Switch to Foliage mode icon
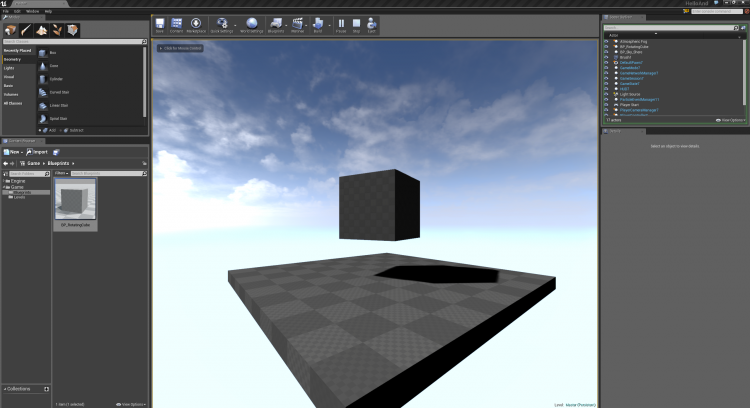750x408 pixels. tap(57, 30)
